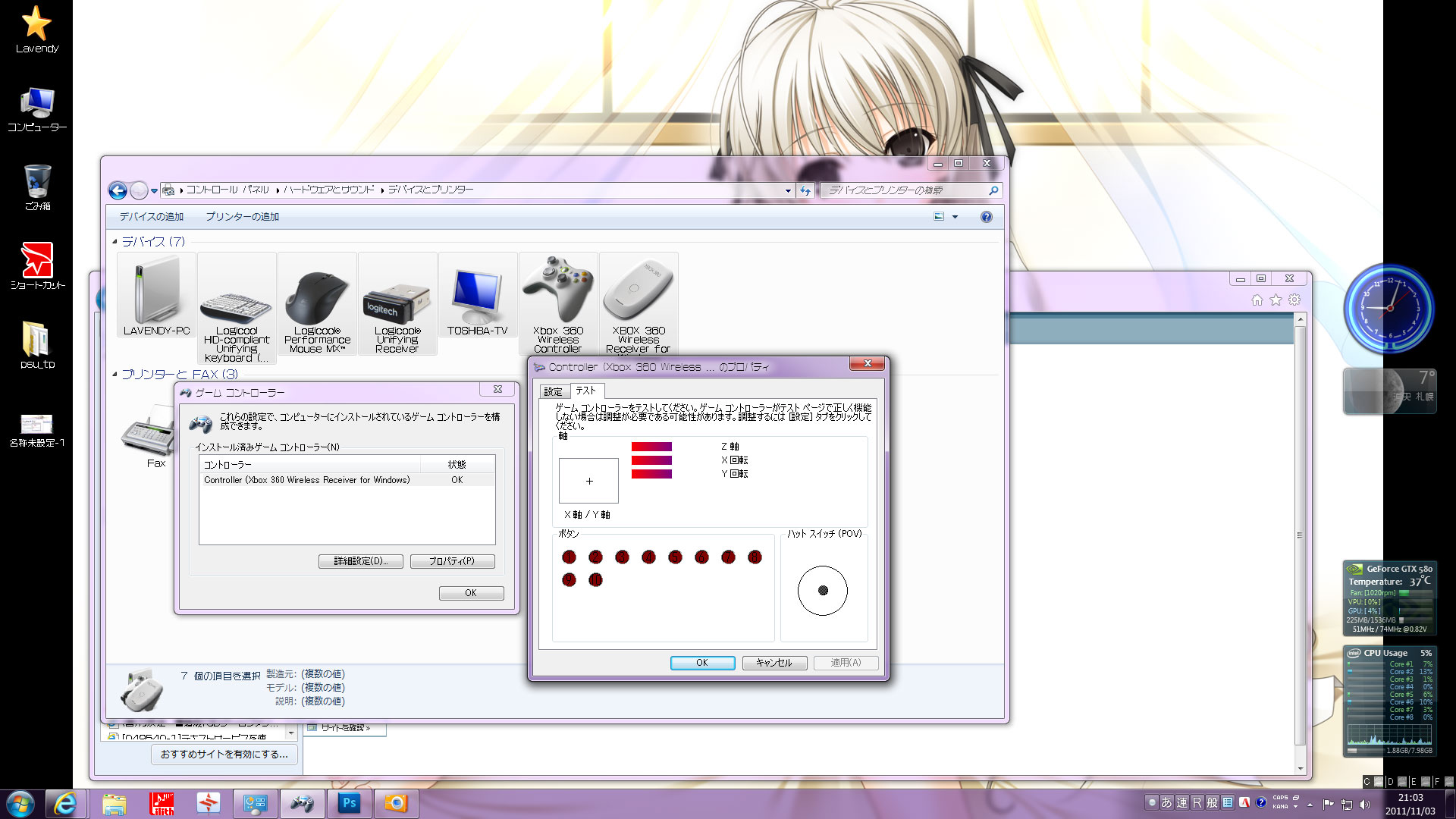Open the network tray icon
Viewport: 1456px width, 819px height.
(x=1347, y=805)
